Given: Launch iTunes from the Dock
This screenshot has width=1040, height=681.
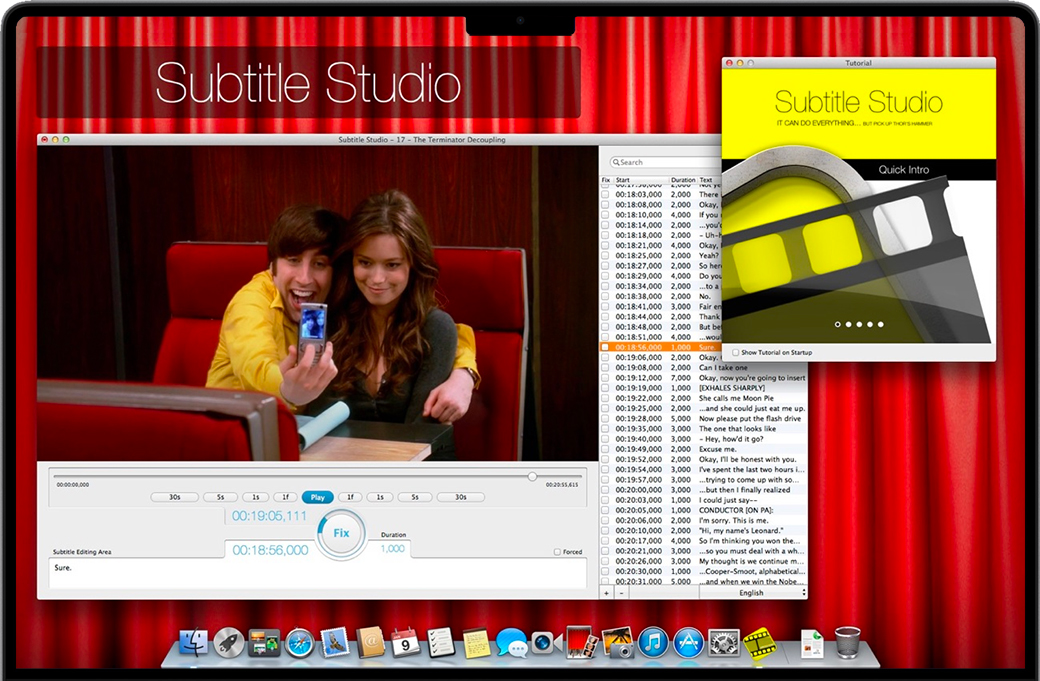Looking at the screenshot, I should point(653,642).
